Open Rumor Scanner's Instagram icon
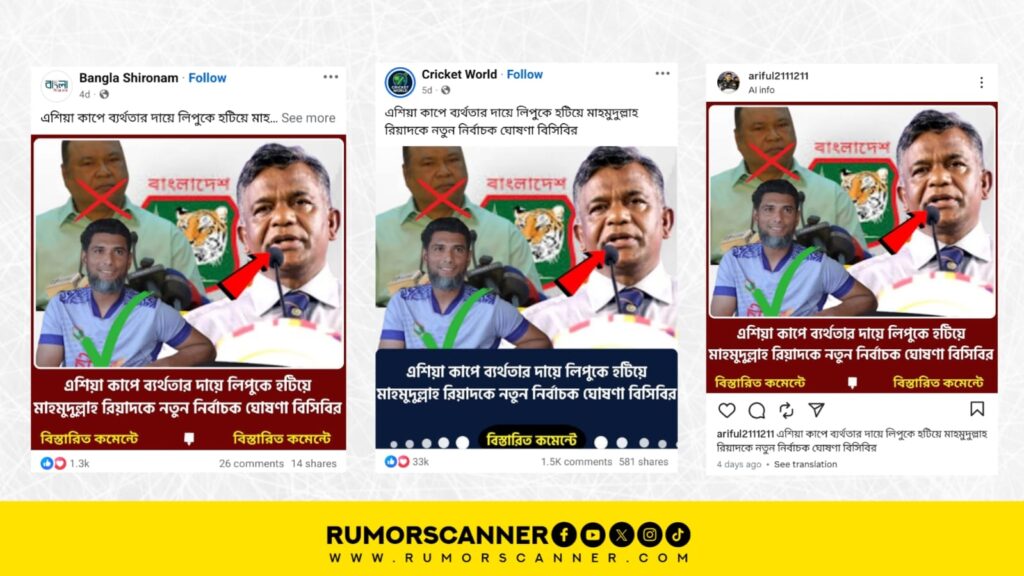 650,535
